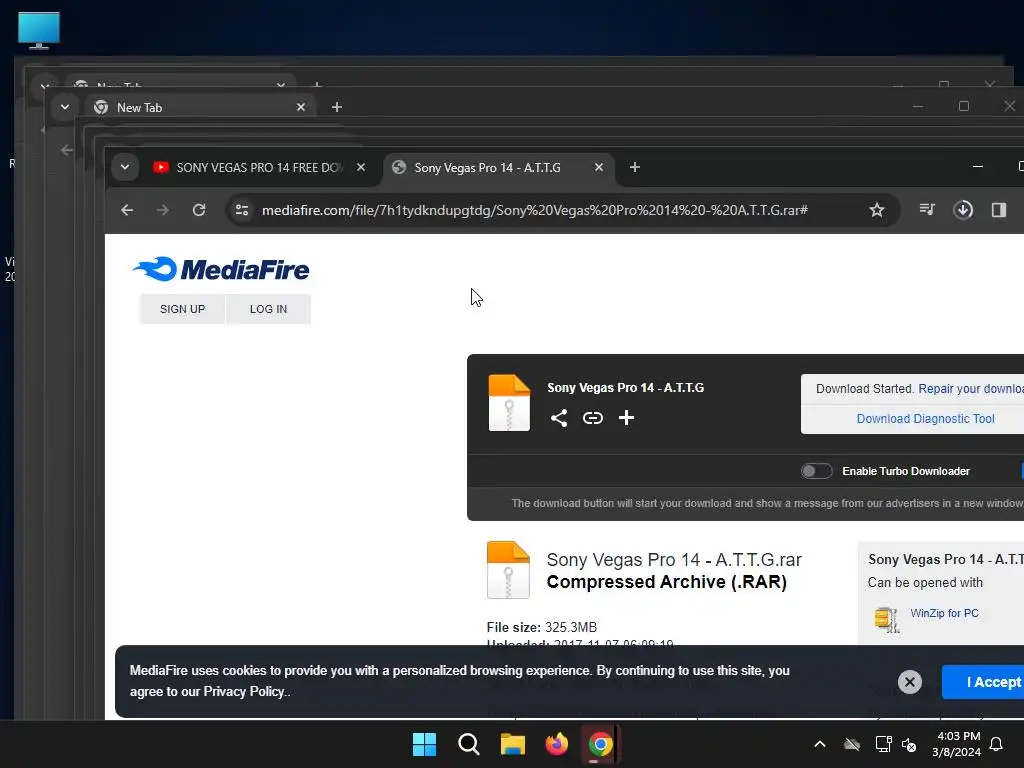Click the RAR archive icon beside the file name

(x=508, y=570)
